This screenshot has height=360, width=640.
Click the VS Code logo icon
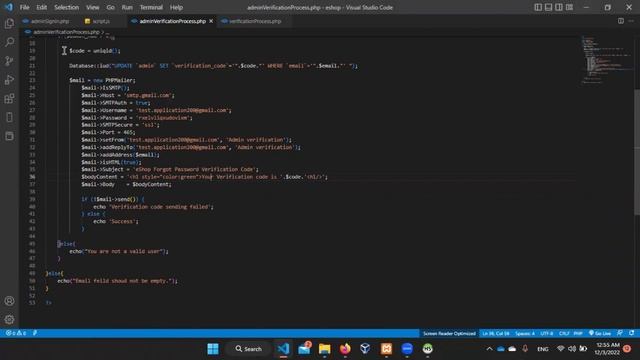click(9, 7)
